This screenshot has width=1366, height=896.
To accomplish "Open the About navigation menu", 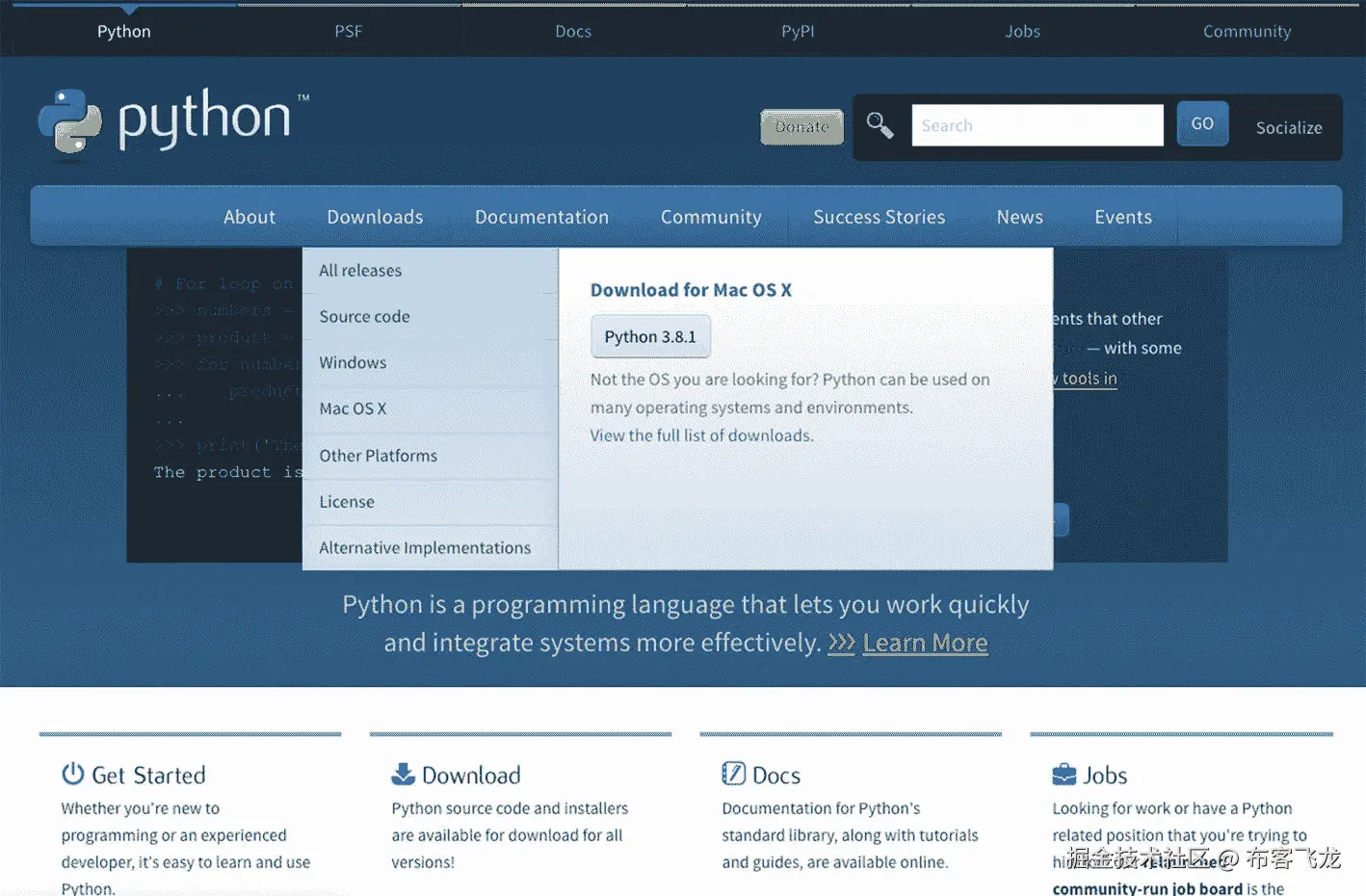I will click(250, 217).
